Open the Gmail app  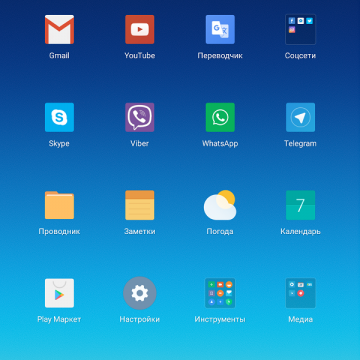(x=59, y=29)
